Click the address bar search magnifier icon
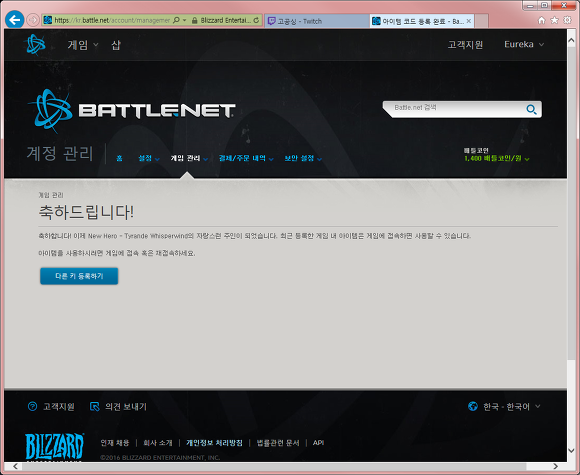This screenshot has height=475, width=580. 176,20
